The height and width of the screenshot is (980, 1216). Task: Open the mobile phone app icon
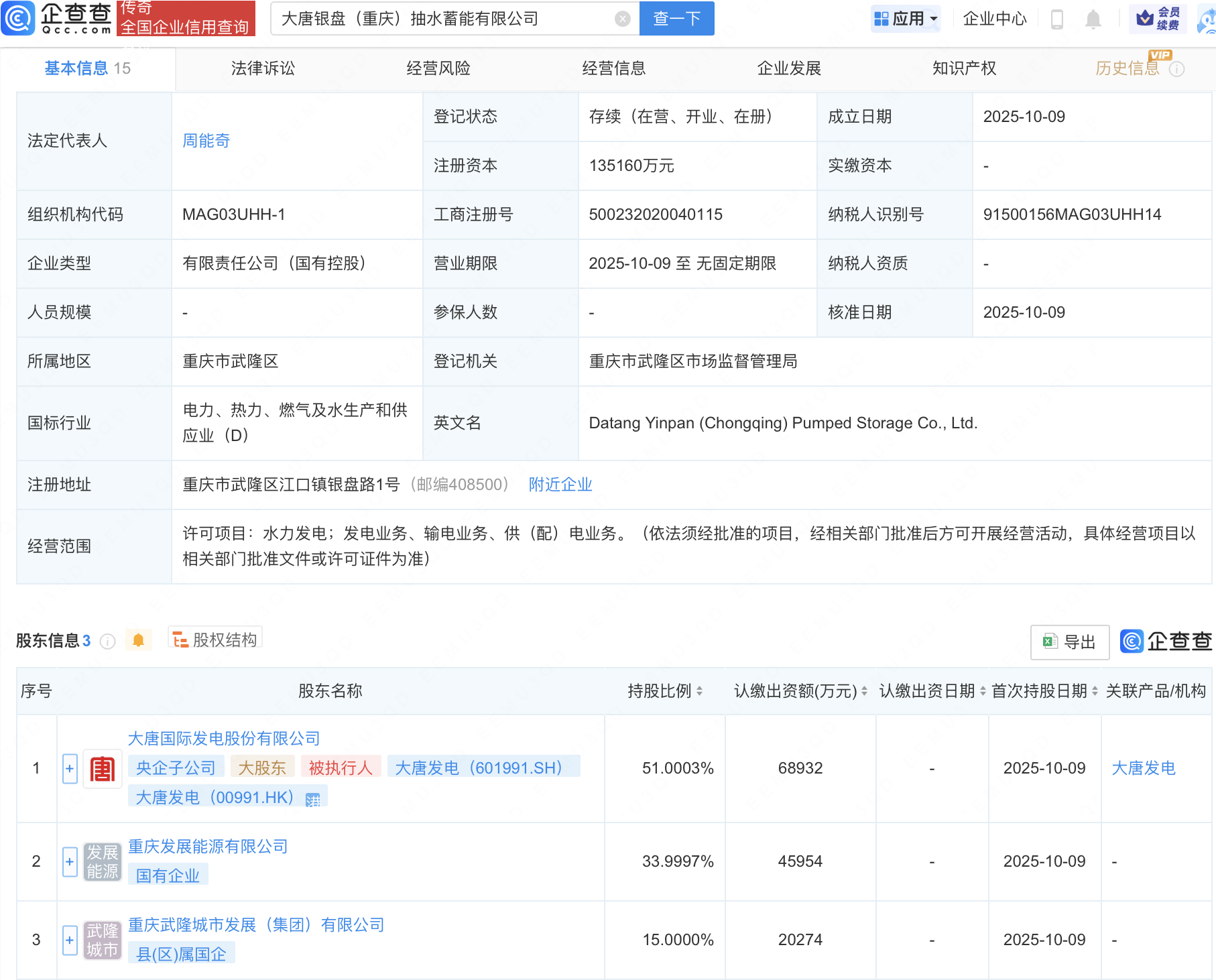tap(1057, 19)
